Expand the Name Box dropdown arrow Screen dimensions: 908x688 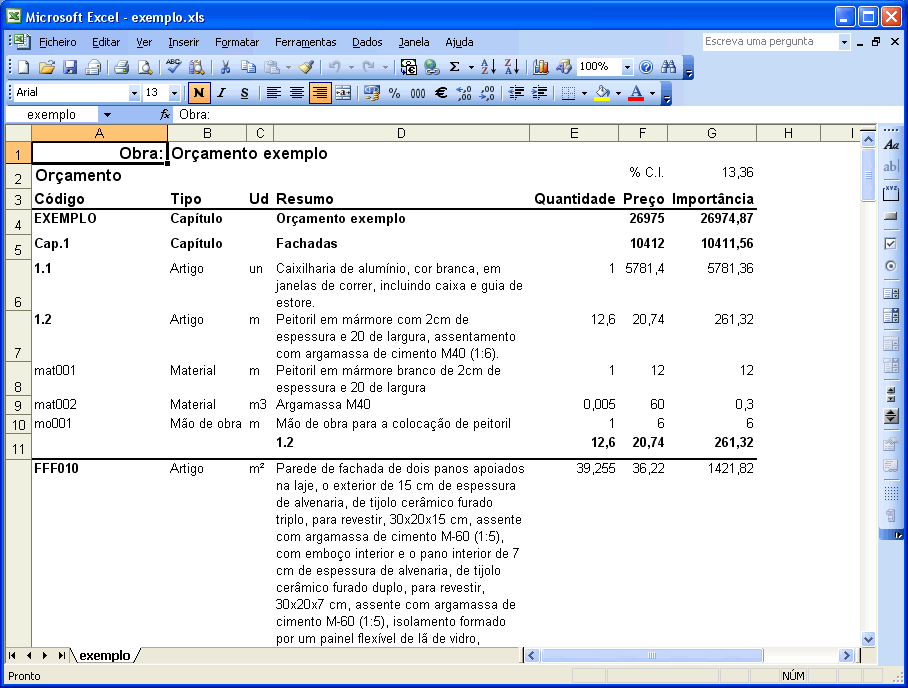click(x=107, y=115)
